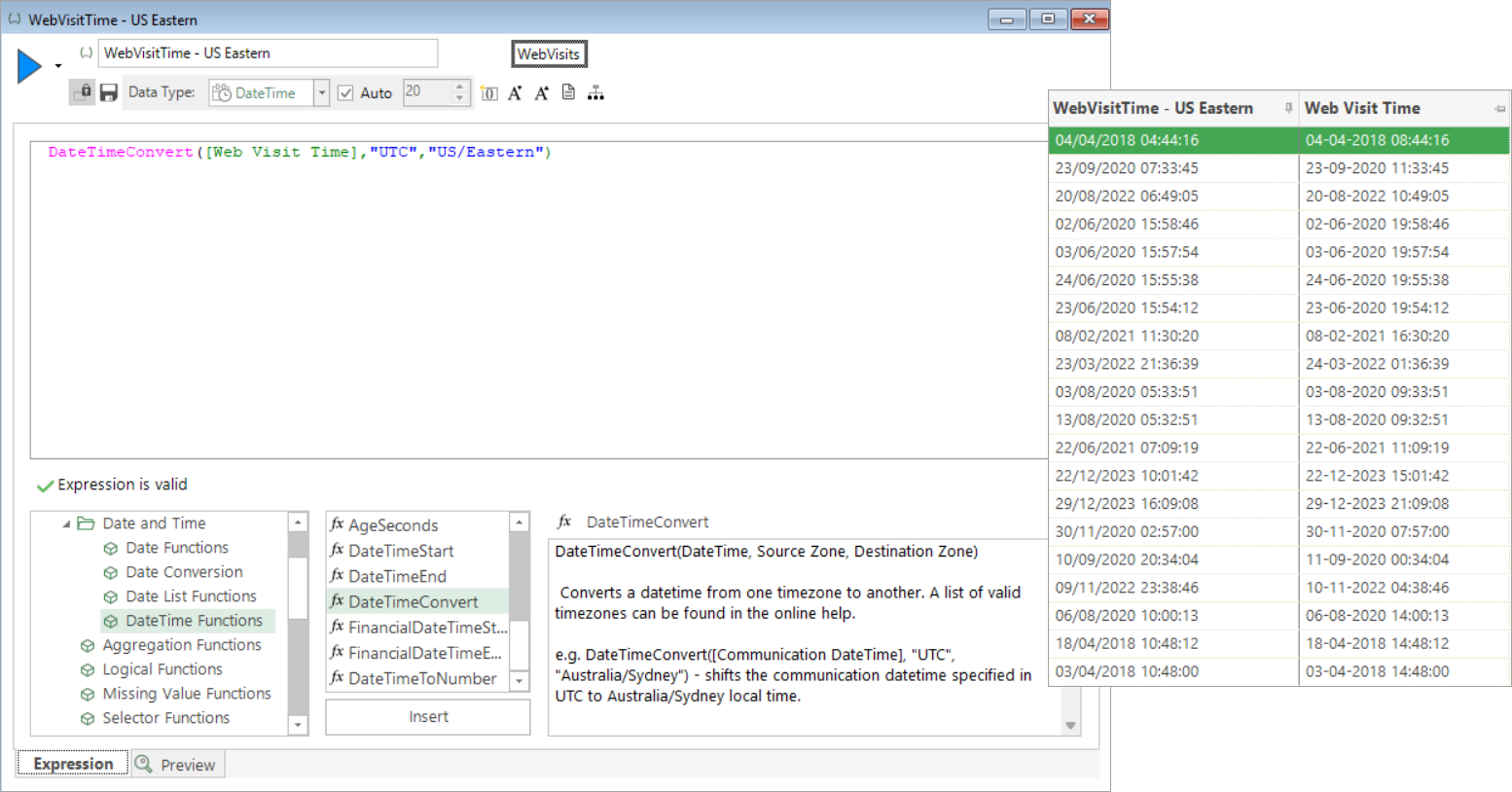Click the WebVisits table button

click(549, 54)
